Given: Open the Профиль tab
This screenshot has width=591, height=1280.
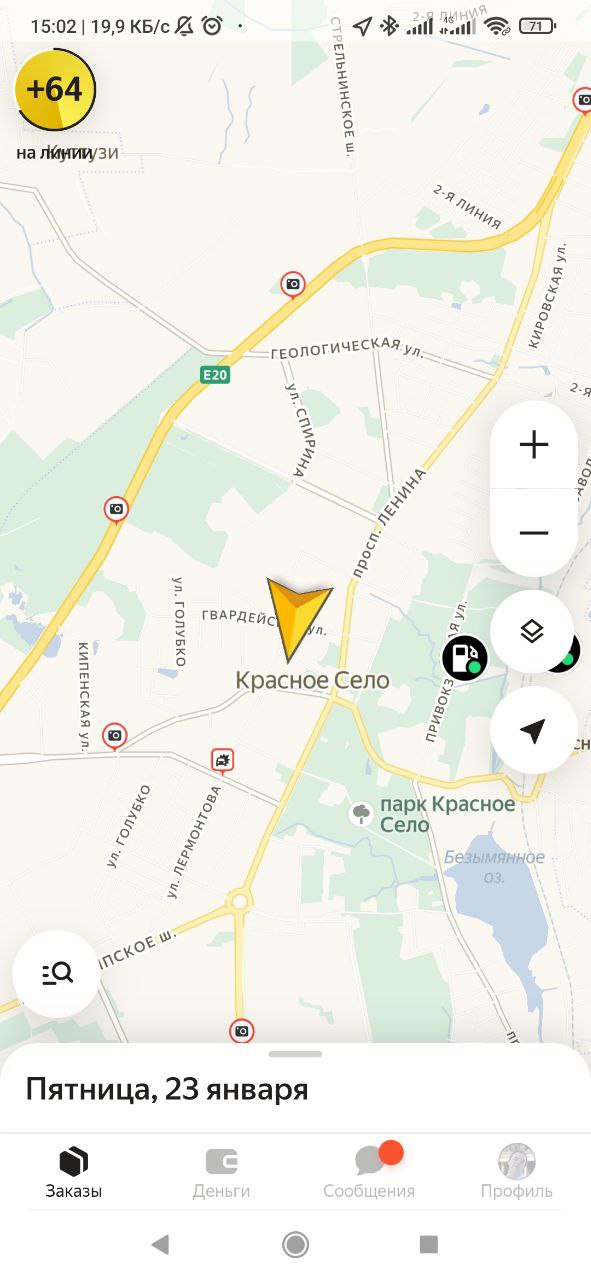Looking at the screenshot, I should pos(517,1173).
